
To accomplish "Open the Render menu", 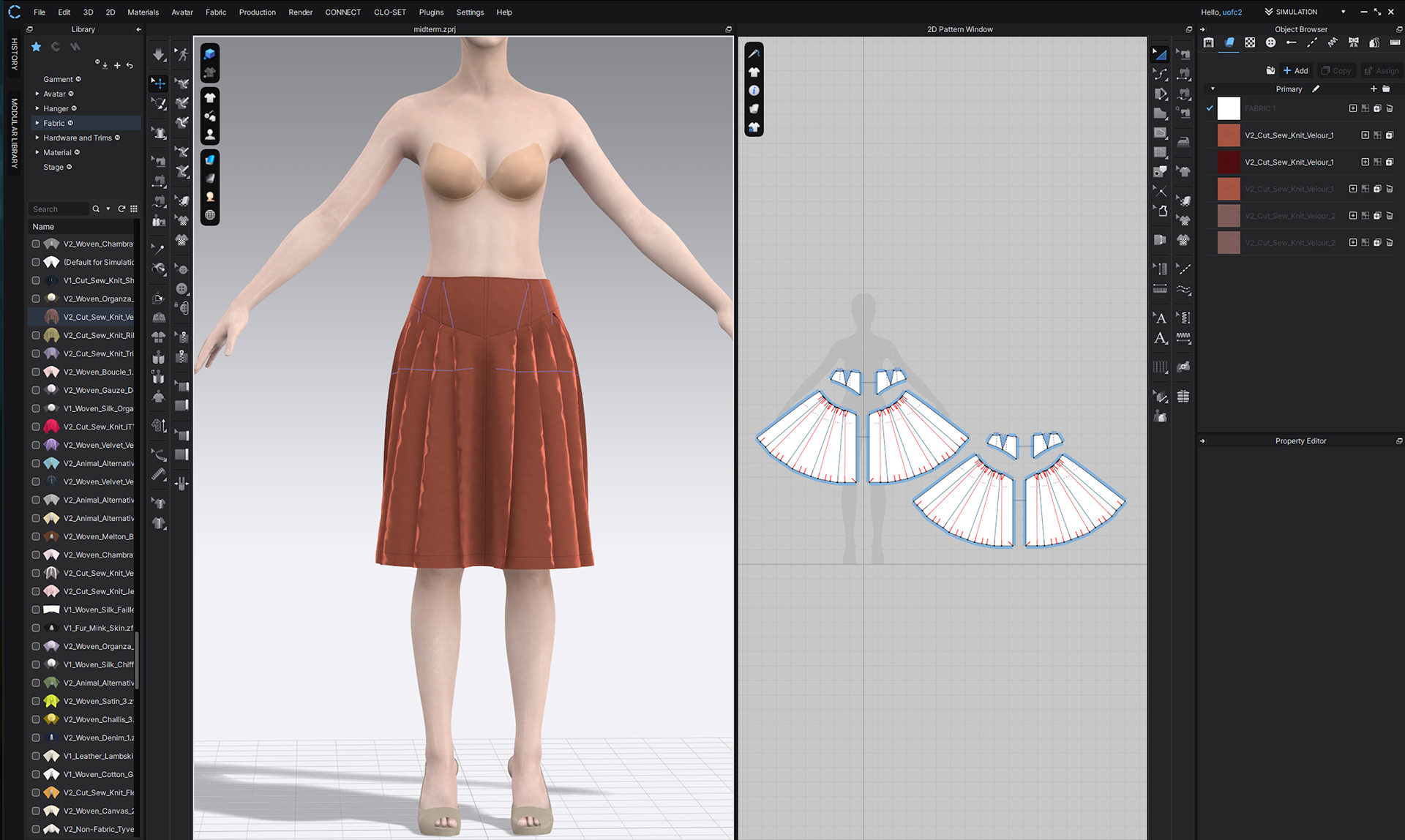I will click(300, 12).
